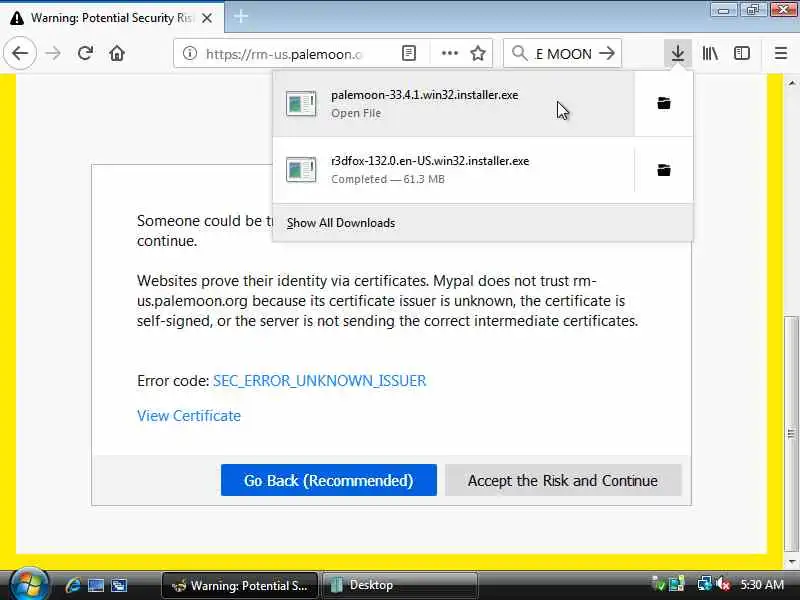
Task: Bookmark this page with the star
Action: (x=478, y=53)
